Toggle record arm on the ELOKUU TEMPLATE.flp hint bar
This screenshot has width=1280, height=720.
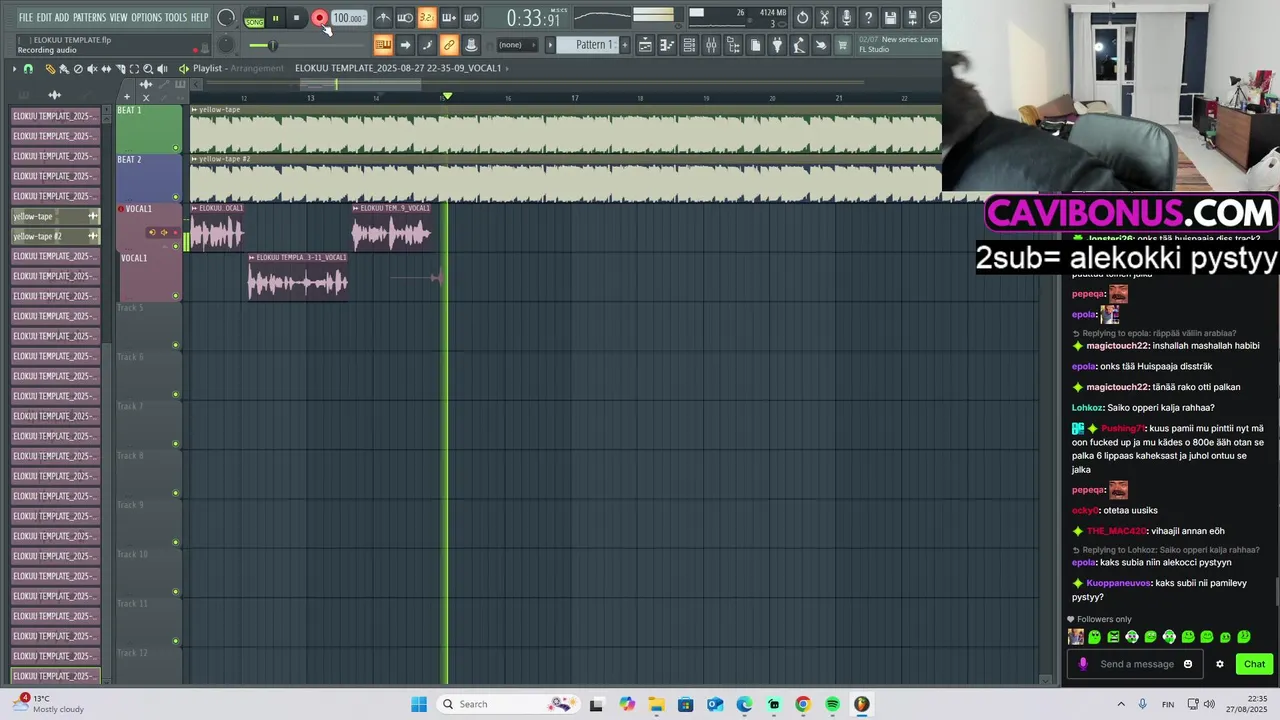point(196,50)
